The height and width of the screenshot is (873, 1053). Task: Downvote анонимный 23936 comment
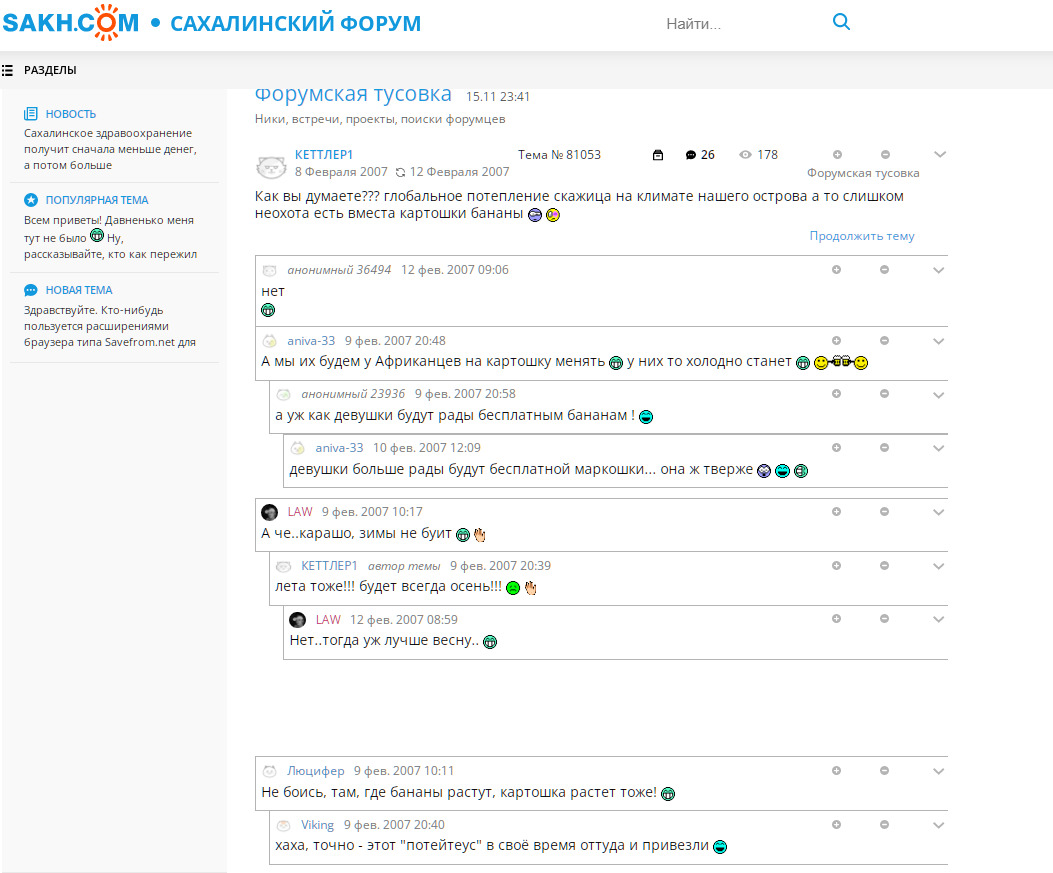(884, 394)
